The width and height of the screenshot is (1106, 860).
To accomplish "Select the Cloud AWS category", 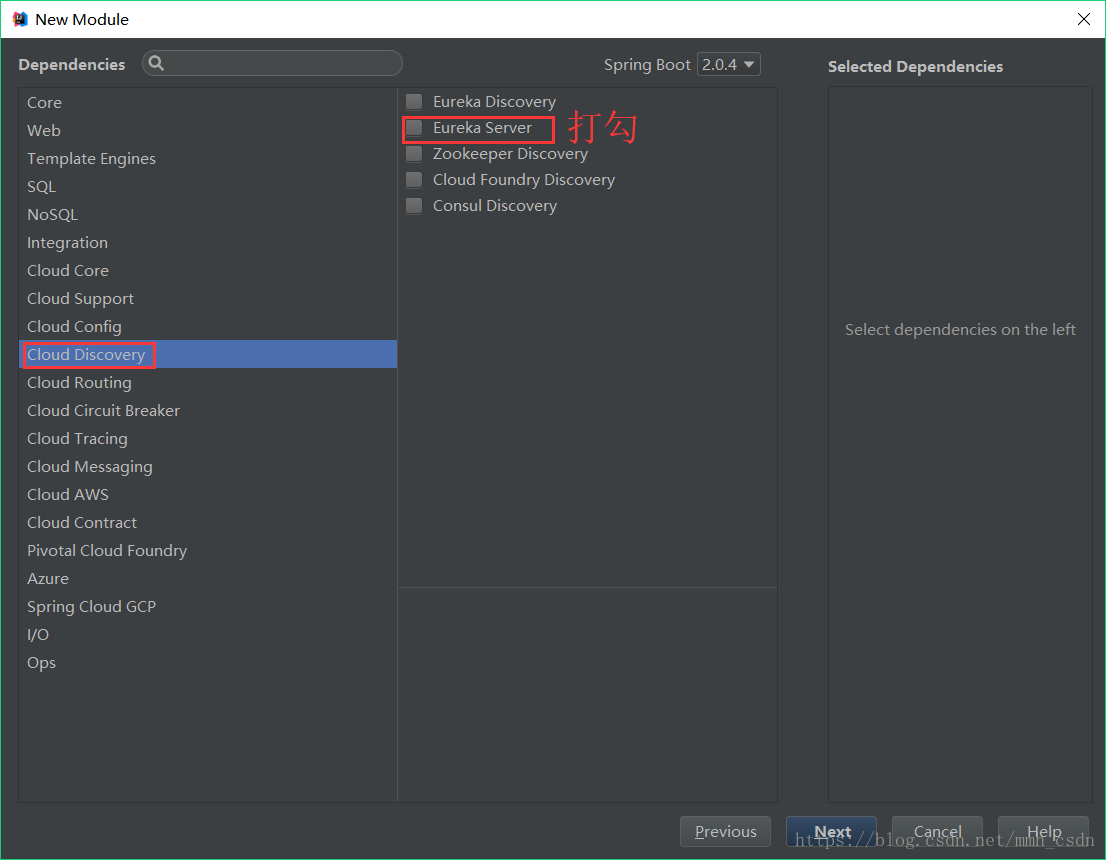I will click(208, 495).
